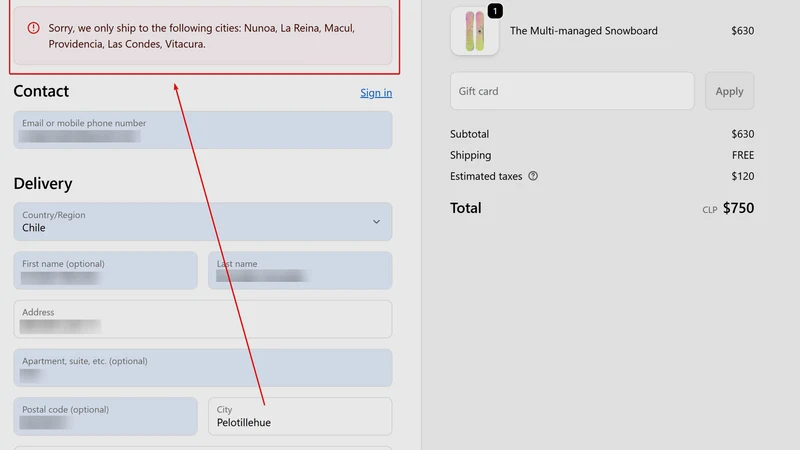Click the Estimated taxes $120 value
The width and height of the screenshot is (800, 450).
(742, 176)
